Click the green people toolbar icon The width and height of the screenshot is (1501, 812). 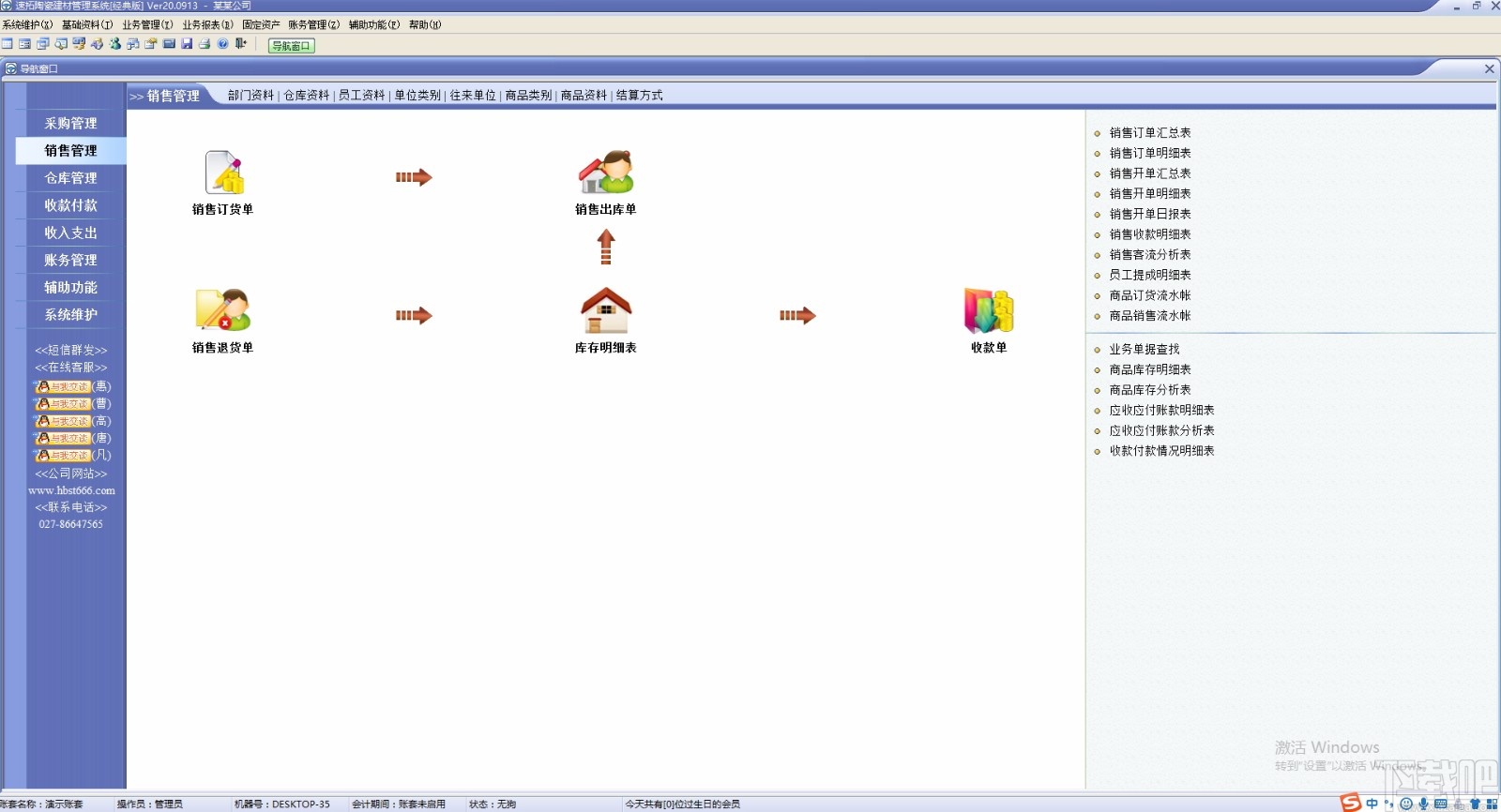[x=115, y=44]
